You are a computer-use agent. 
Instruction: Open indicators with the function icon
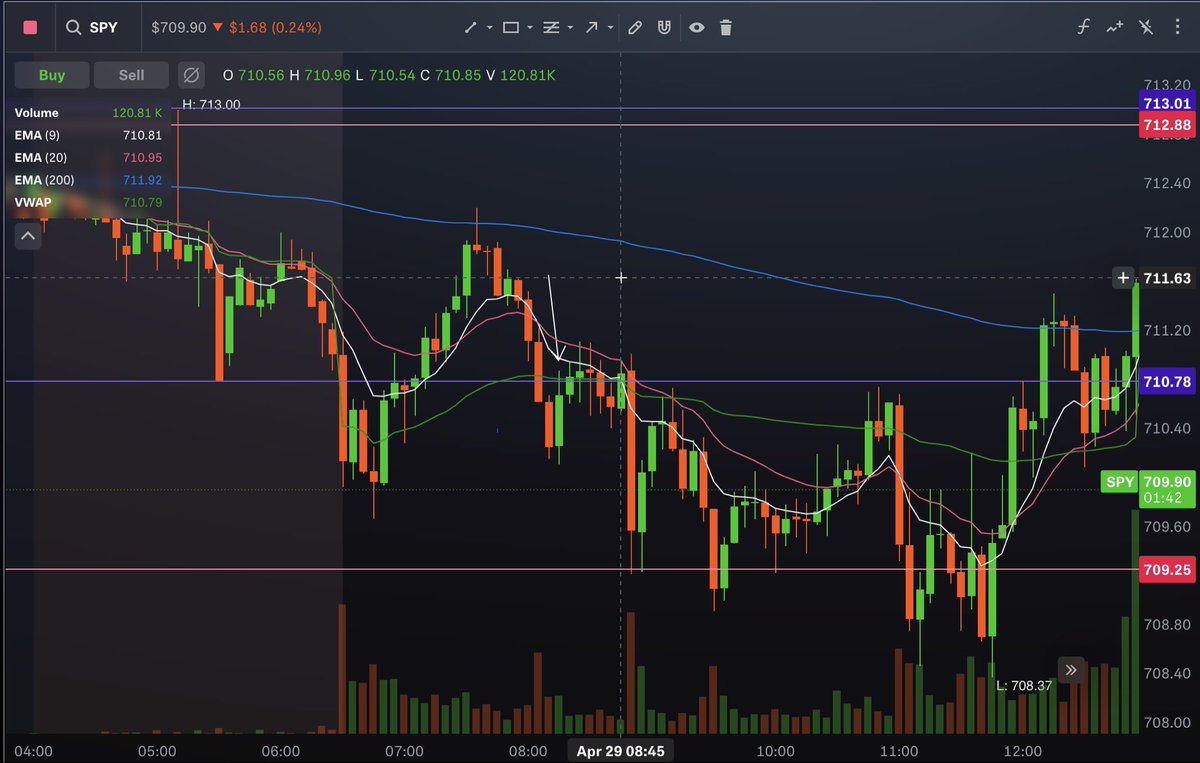tap(1082, 28)
